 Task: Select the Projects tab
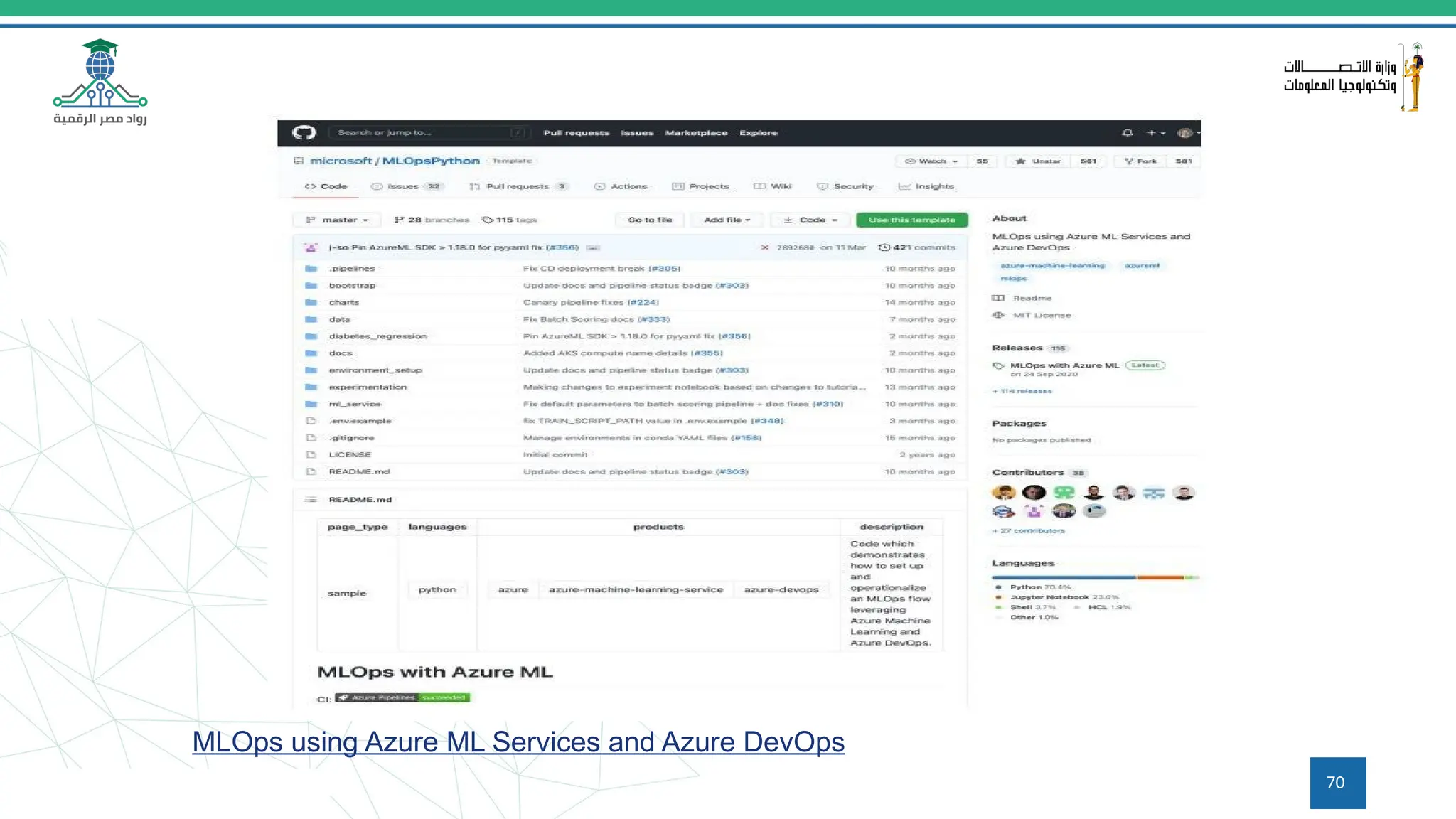[701, 186]
